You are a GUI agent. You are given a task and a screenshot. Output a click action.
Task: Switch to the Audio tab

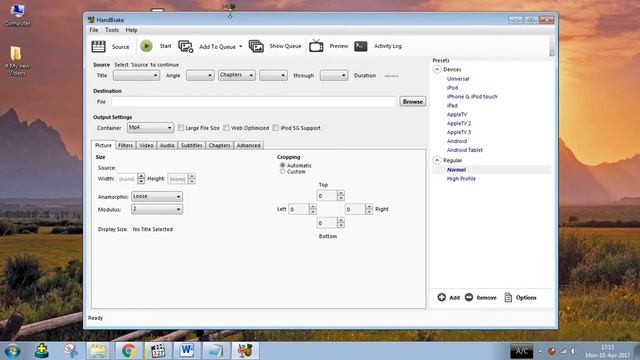[167, 145]
